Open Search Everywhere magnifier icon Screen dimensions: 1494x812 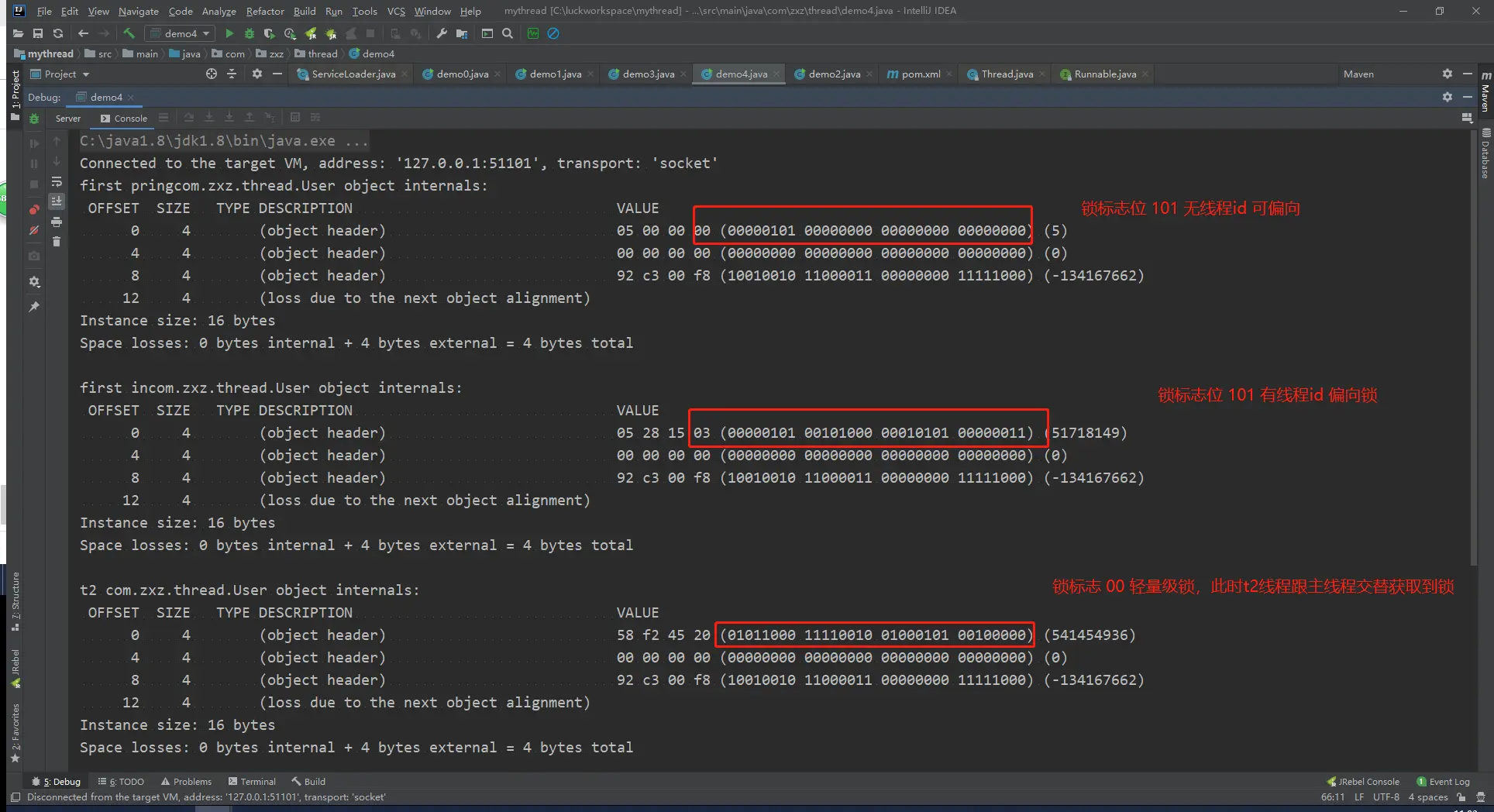[x=508, y=33]
